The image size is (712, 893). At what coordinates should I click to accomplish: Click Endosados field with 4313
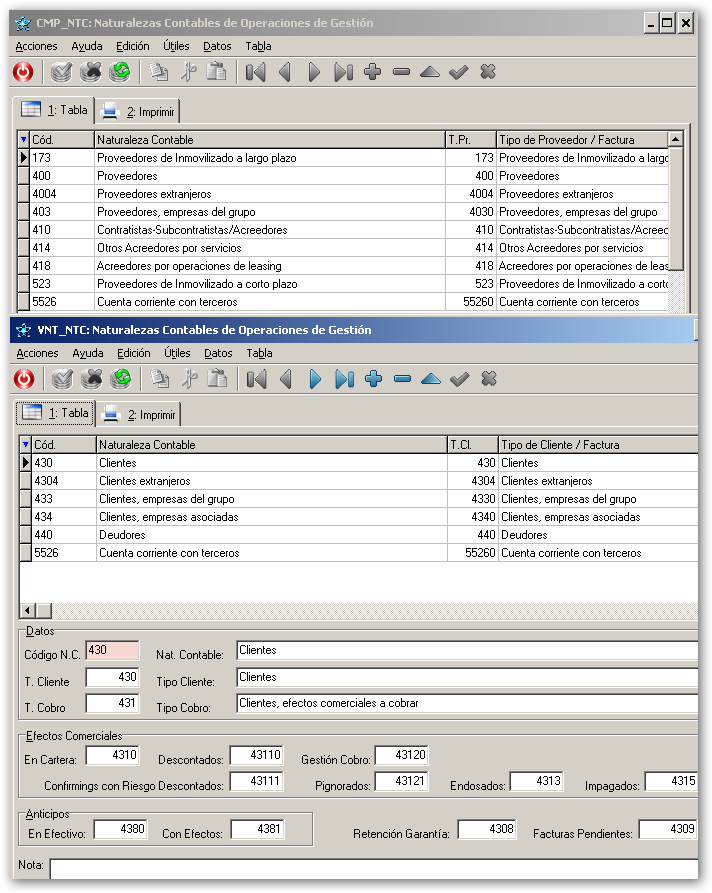[x=537, y=781]
